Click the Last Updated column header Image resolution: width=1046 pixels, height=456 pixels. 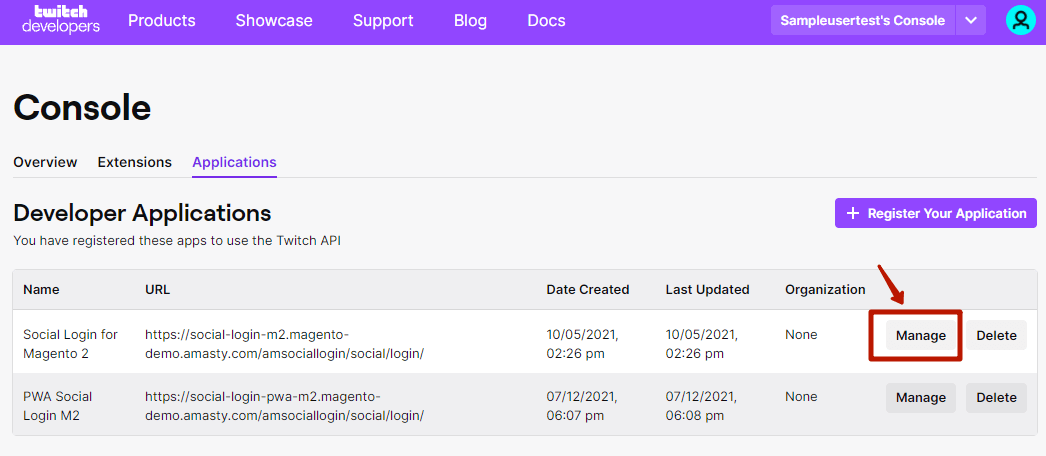(707, 290)
